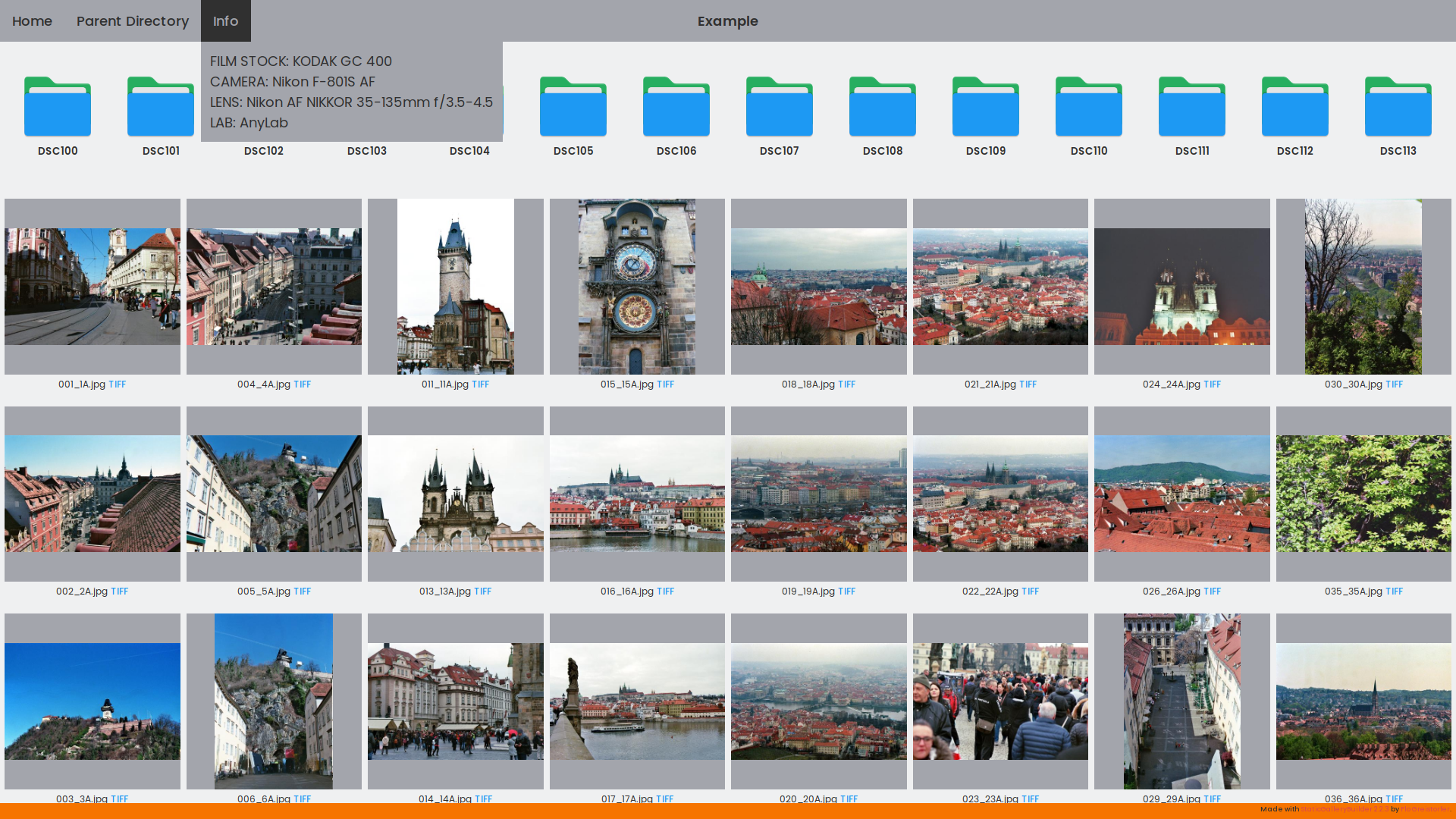Screen dimensions: 1456x819
Task: Open the DSC101 folder icon
Action: (160, 108)
